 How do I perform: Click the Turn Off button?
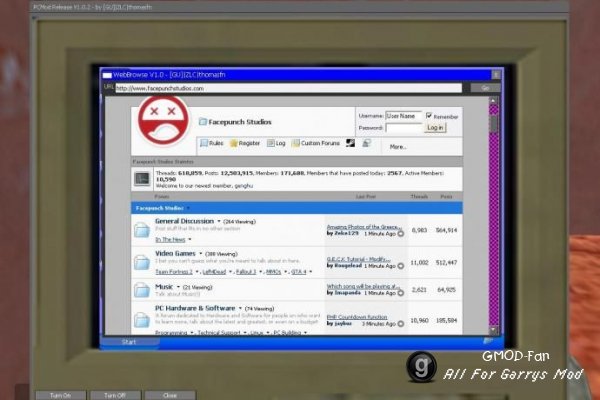(x=115, y=395)
